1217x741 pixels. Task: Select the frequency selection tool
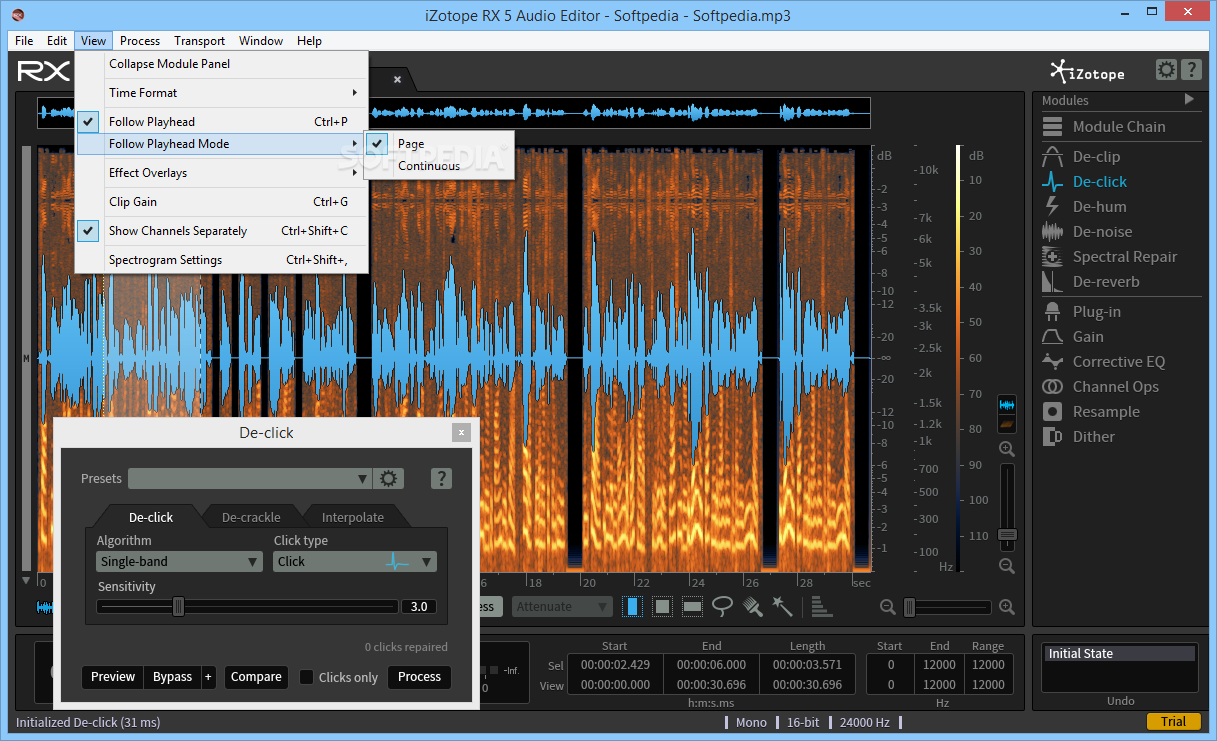[692, 607]
